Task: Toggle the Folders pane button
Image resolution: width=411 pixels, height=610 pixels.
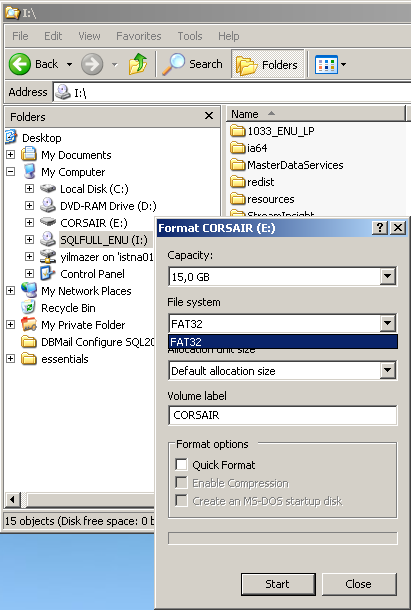Action: 268,64
